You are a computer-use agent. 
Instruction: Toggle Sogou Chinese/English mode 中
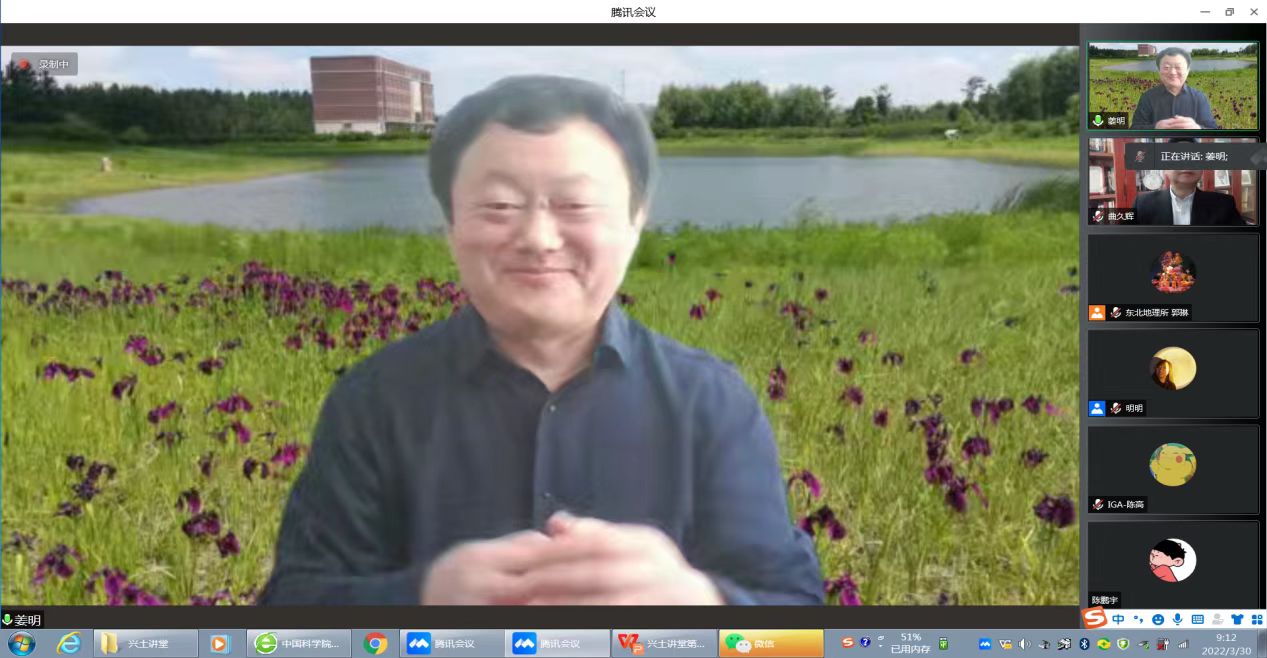1118,619
